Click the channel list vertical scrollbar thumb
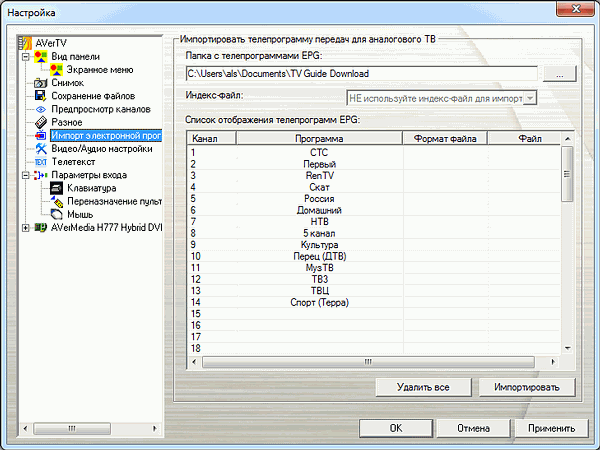Screen dimensions: 600x450 567,174
